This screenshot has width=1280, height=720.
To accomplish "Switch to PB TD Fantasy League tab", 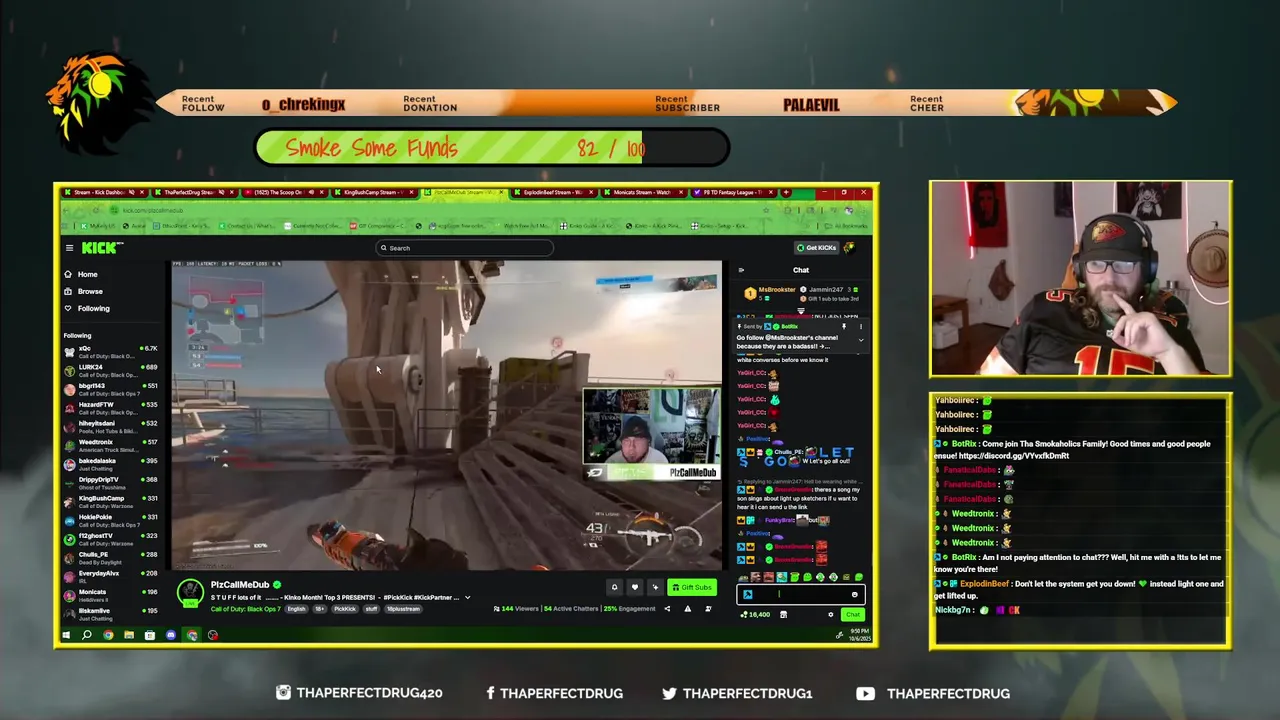I will (732, 192).
